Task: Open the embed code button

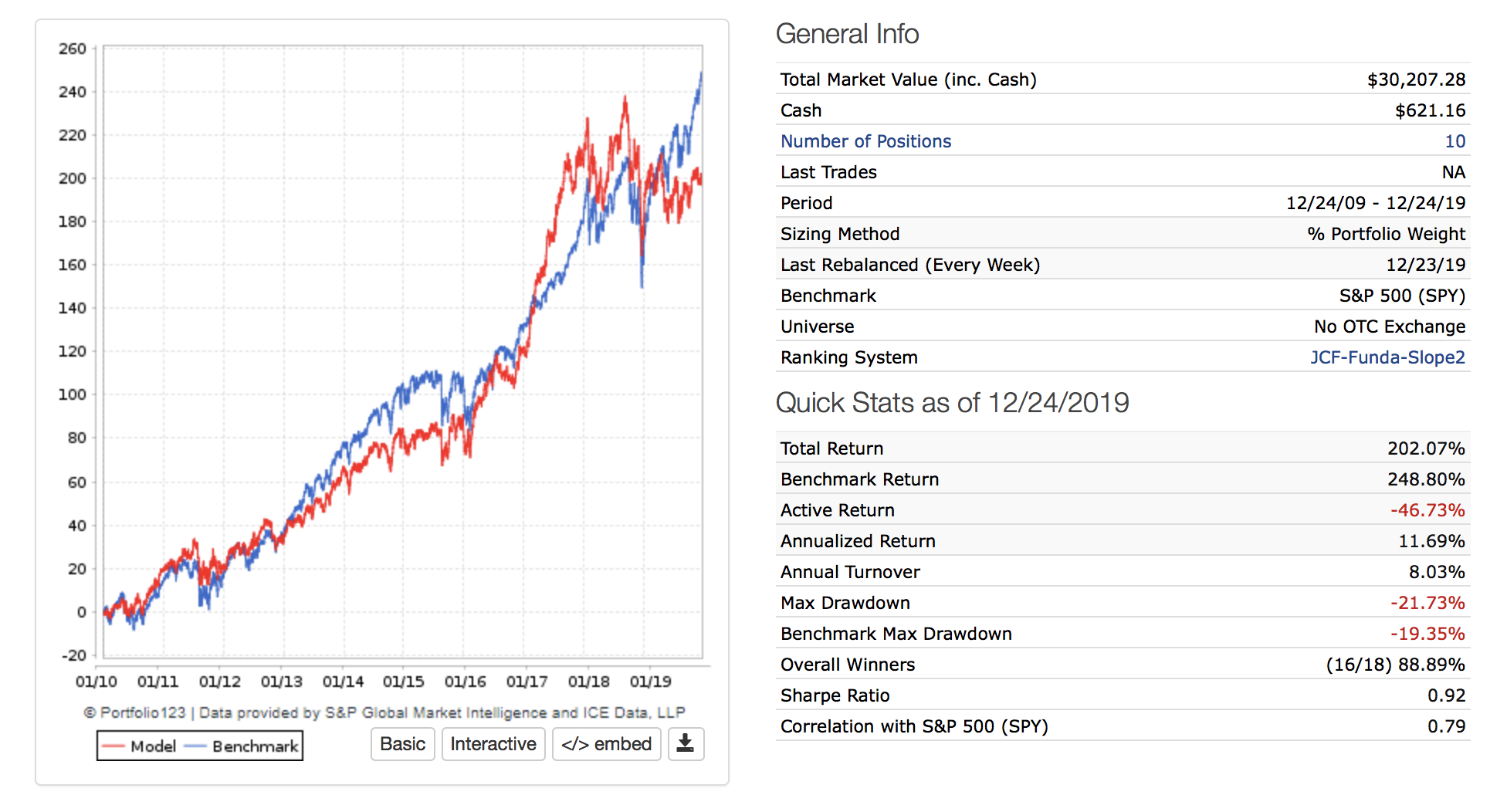Action: point(606,744)
